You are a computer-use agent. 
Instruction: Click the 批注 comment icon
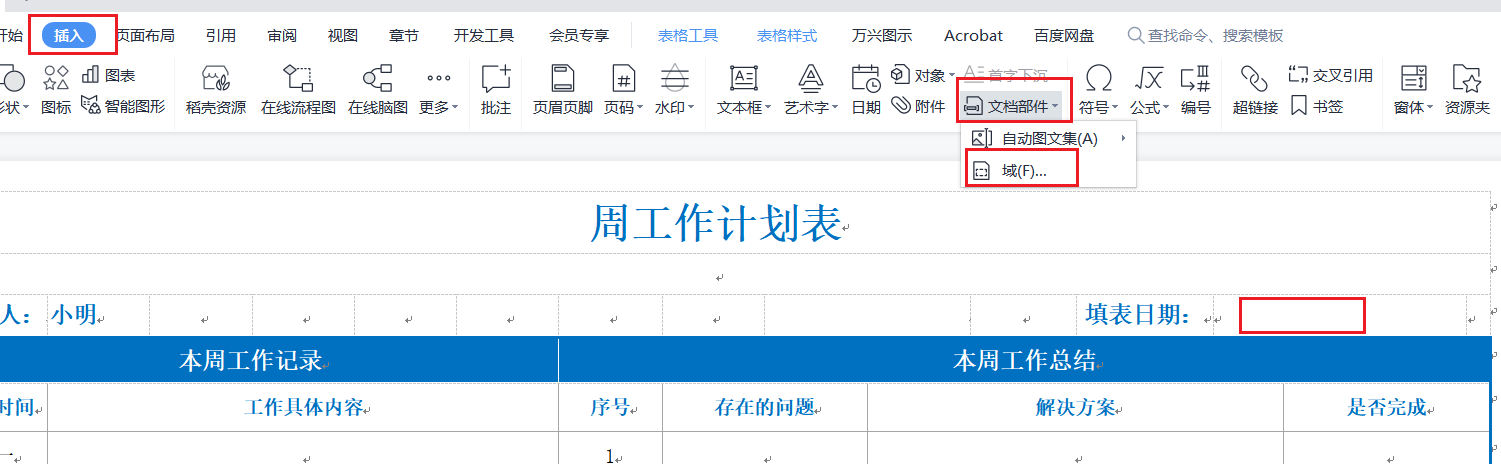pos(495,88)
